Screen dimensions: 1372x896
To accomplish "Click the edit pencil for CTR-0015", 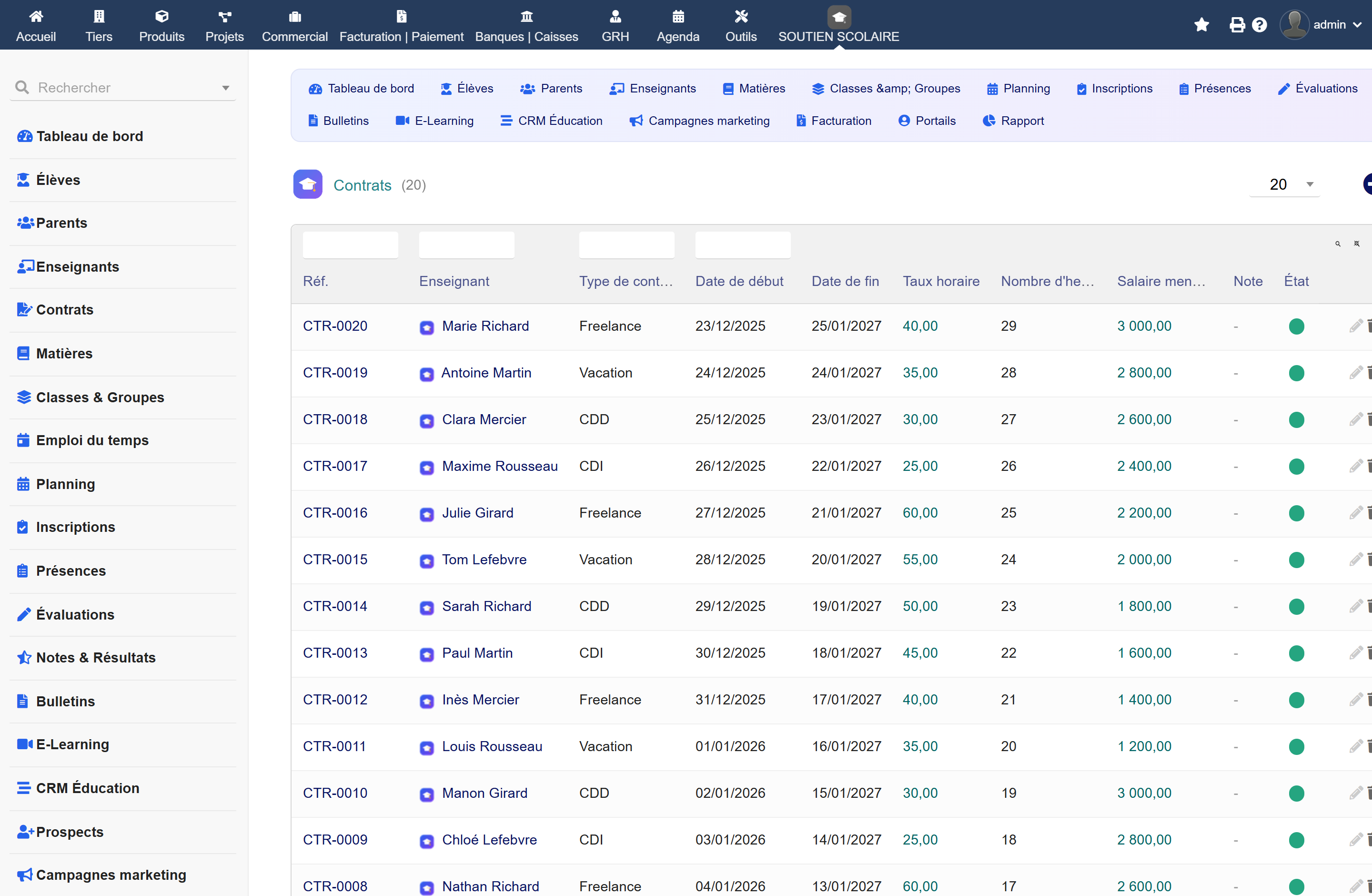I will tap(1356, 560).
